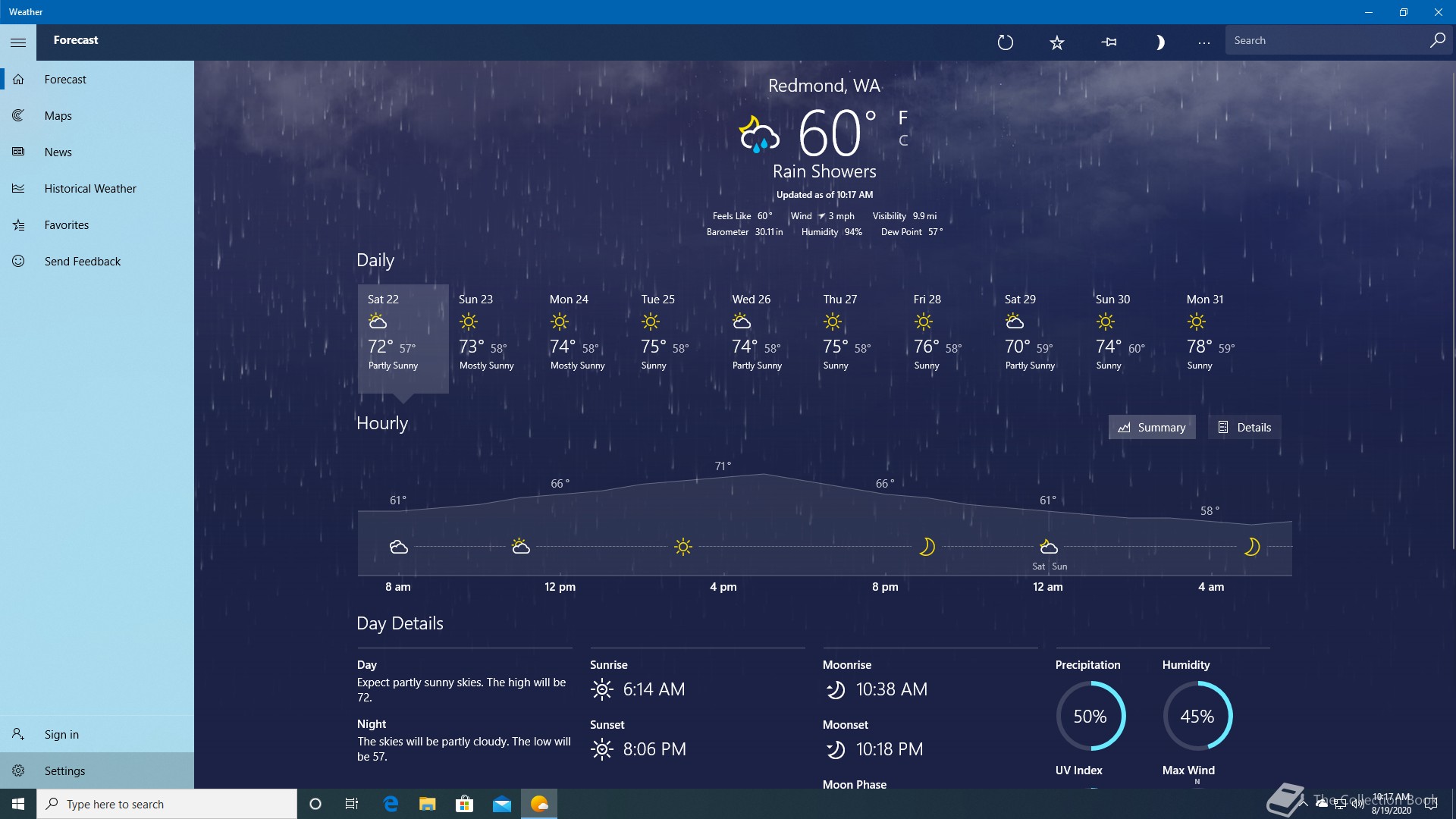This screenshot has width=1456, height=819.
Task: Click the Rain Showers current condition icon
Action: tap(759, 135)
